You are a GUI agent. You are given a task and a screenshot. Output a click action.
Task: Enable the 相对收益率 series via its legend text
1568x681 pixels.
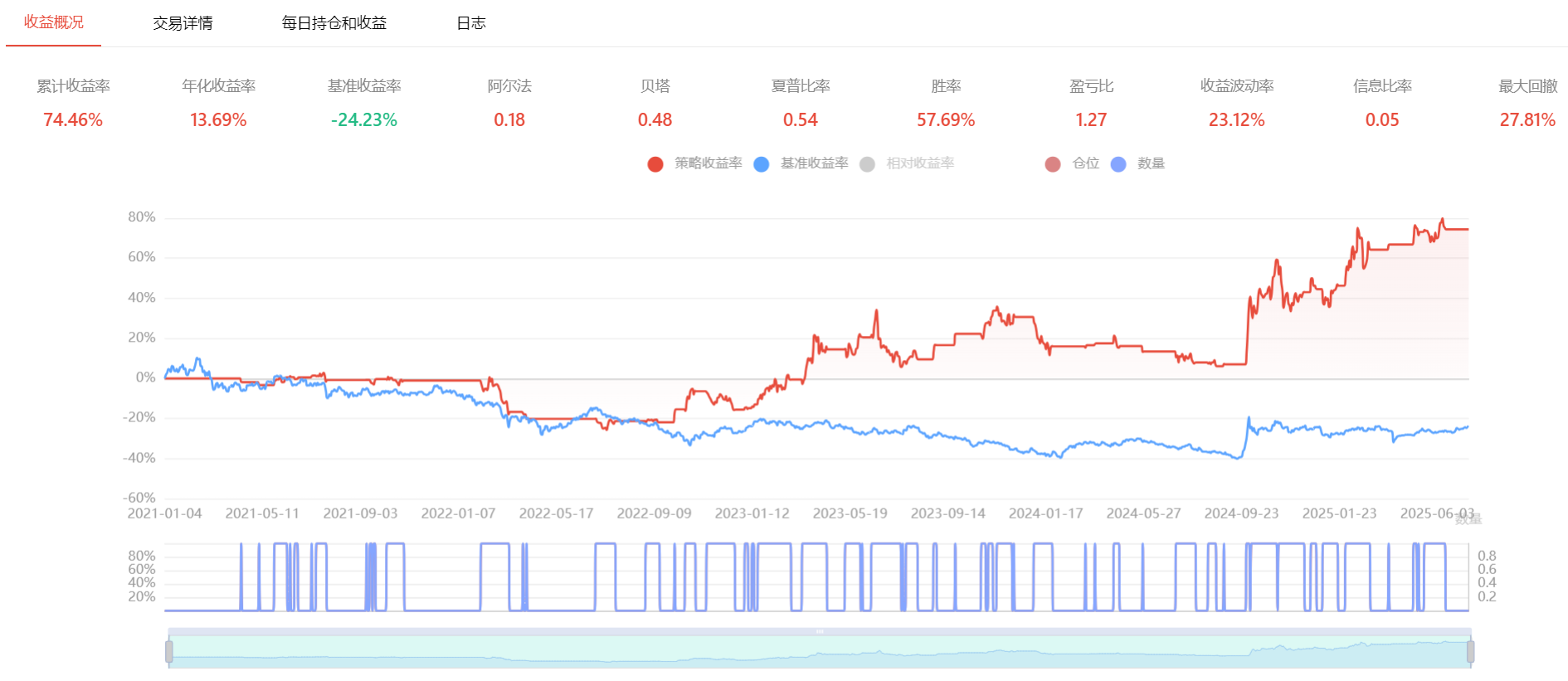click(x=920, y=163)
